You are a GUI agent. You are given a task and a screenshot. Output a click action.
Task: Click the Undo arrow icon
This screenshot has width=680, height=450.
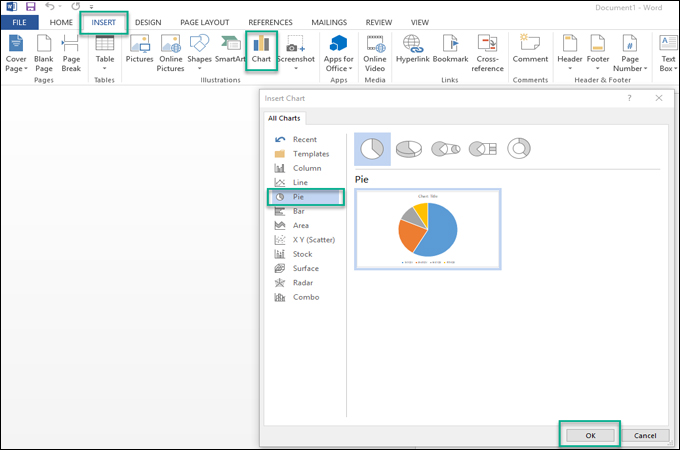tap(50, 7)
